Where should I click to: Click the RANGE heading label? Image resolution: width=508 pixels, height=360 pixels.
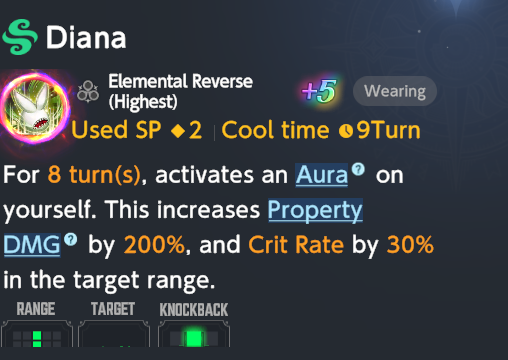click(x=36, y=309)
